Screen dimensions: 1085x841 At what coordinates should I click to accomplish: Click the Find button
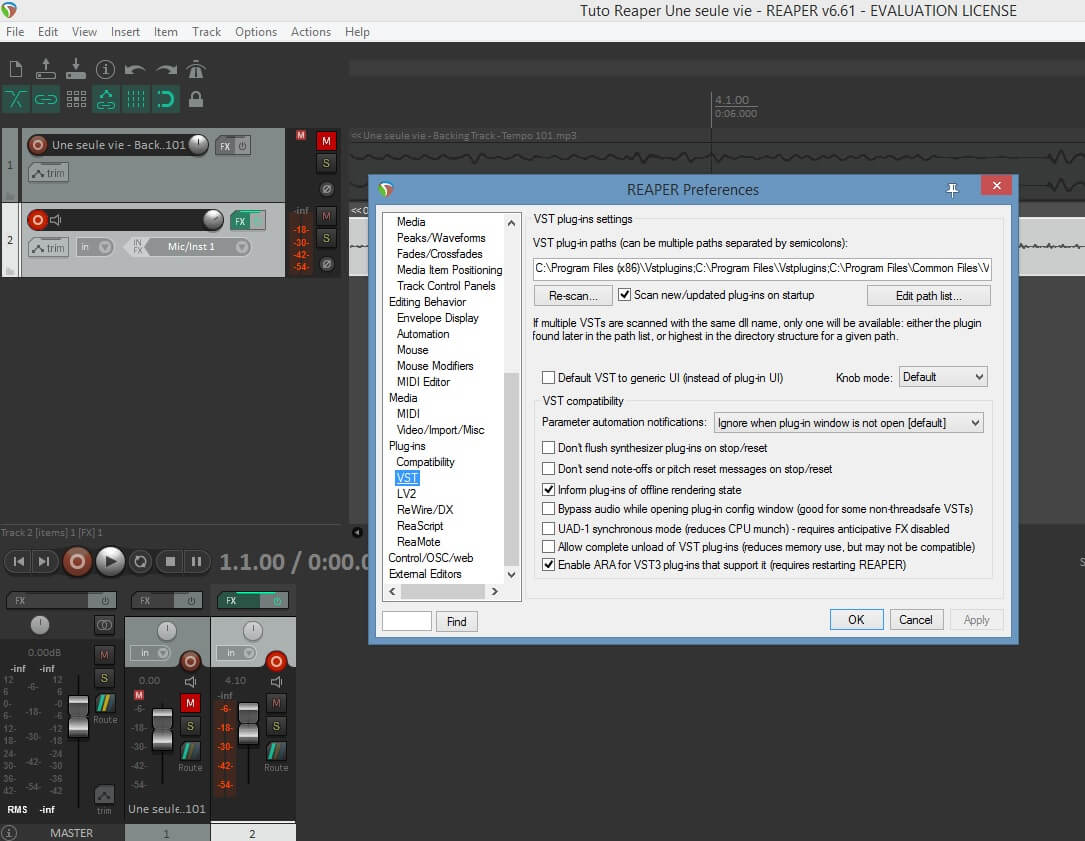(456, 622)
